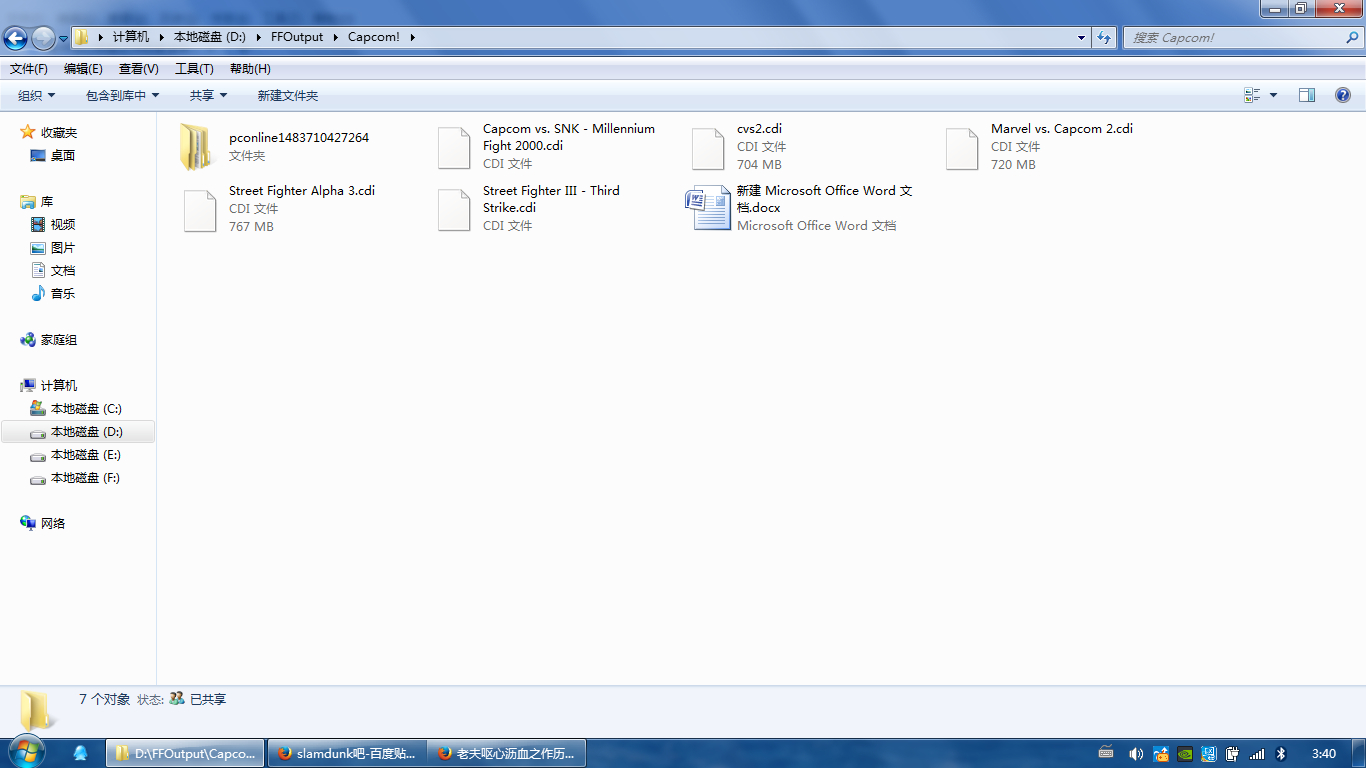
Task: Select Street Fighter III Third Strike.cdi icon
Action: (454, 210)
